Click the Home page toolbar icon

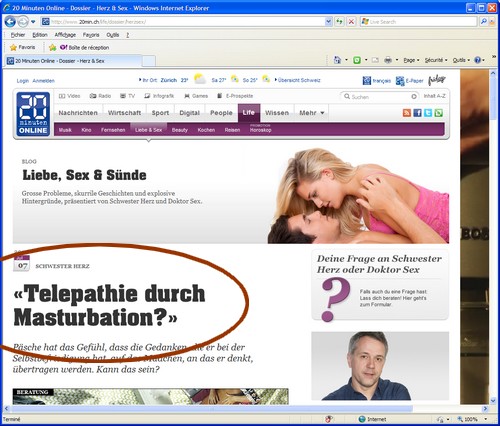pyautogui.click(x=337, y=60)
